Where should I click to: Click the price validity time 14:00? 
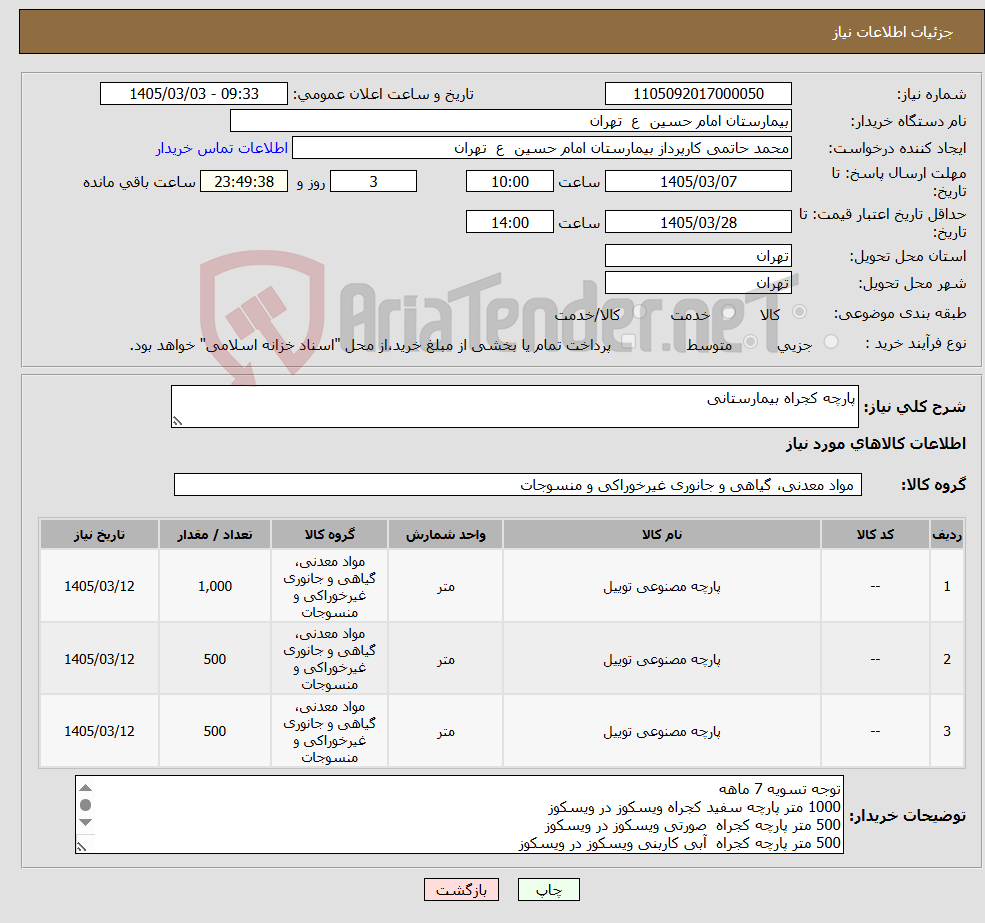click(509, 222)
